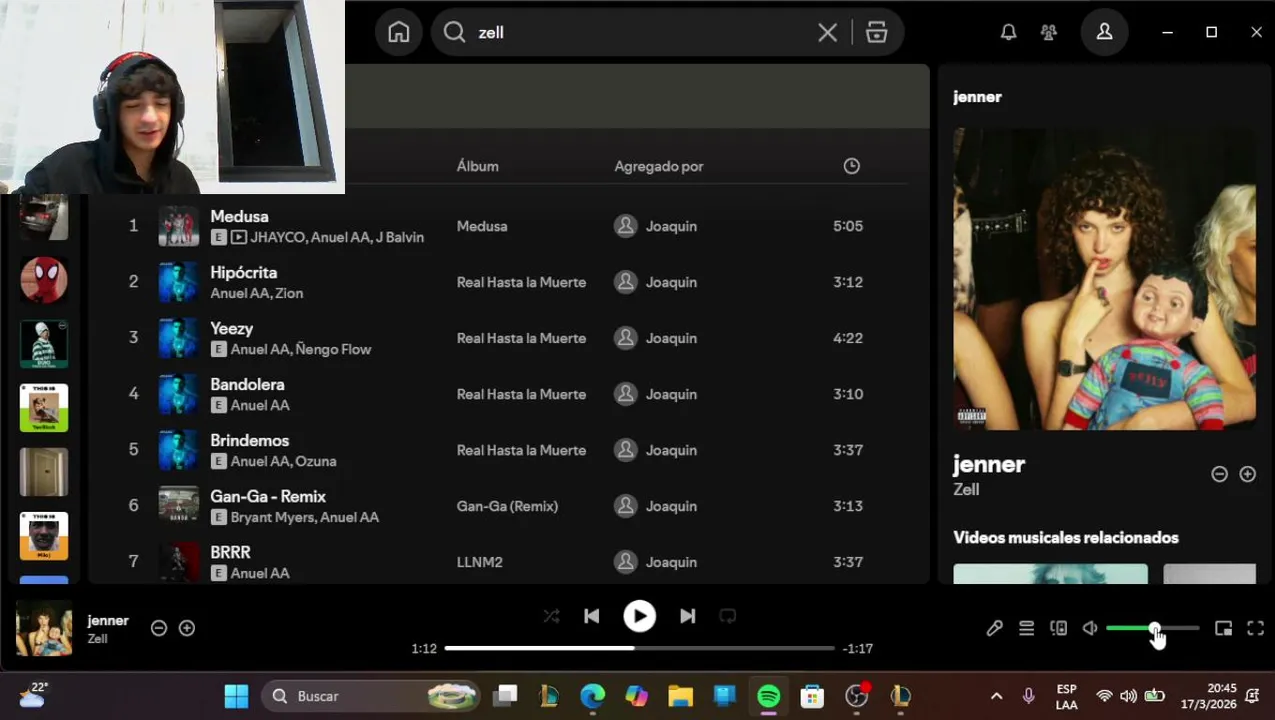Go to Spotify Home icon

[399, 32]
